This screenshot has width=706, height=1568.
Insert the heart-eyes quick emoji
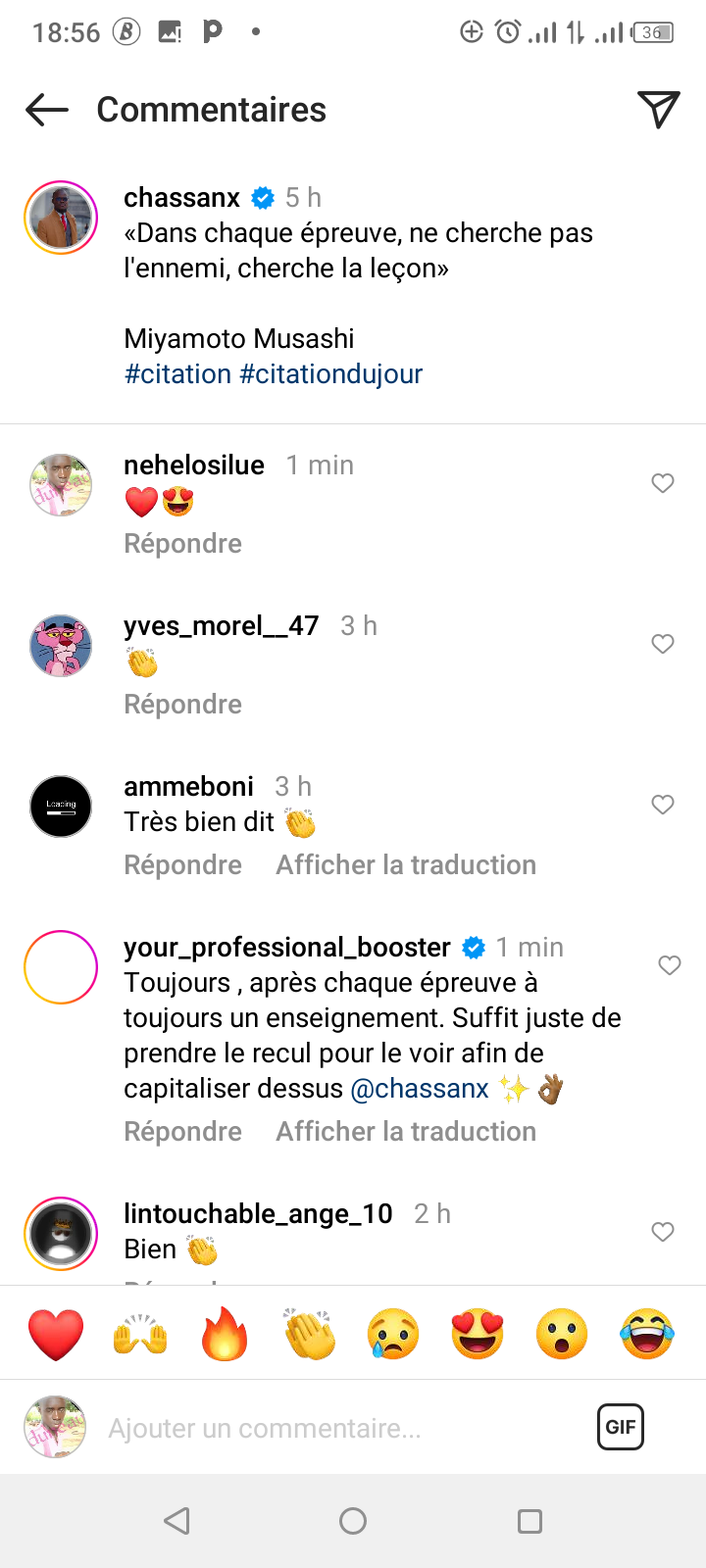pyautogui.click(x=478, y=1334)
